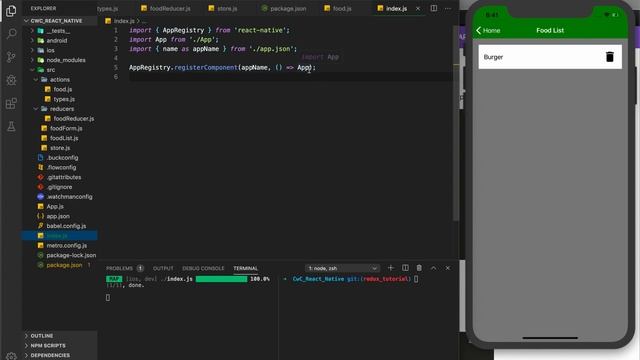
Task: Click the editor vertical scrollbar
Action: 455,122
